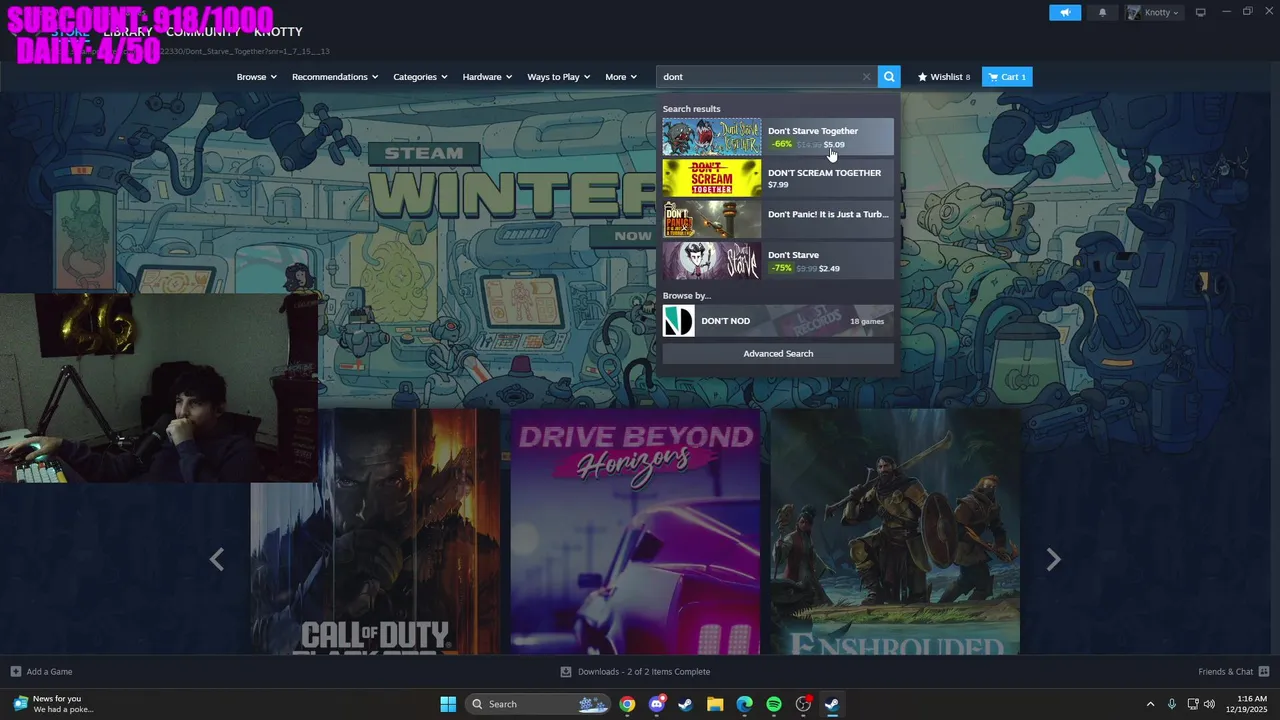
Task: Open the Windows Start menu
Action: coord(448,704)
